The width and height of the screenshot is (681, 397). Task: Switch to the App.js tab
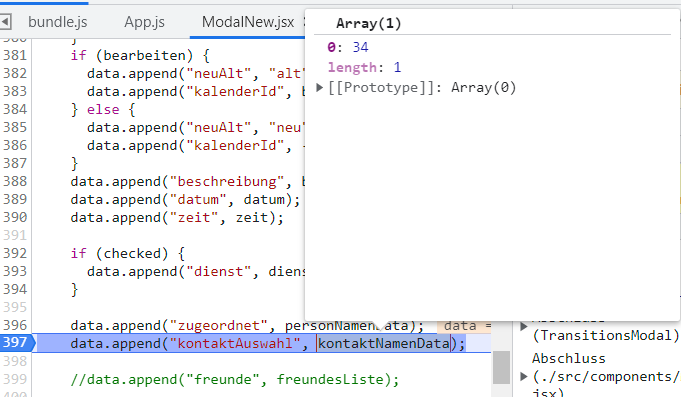click(144, 22)
